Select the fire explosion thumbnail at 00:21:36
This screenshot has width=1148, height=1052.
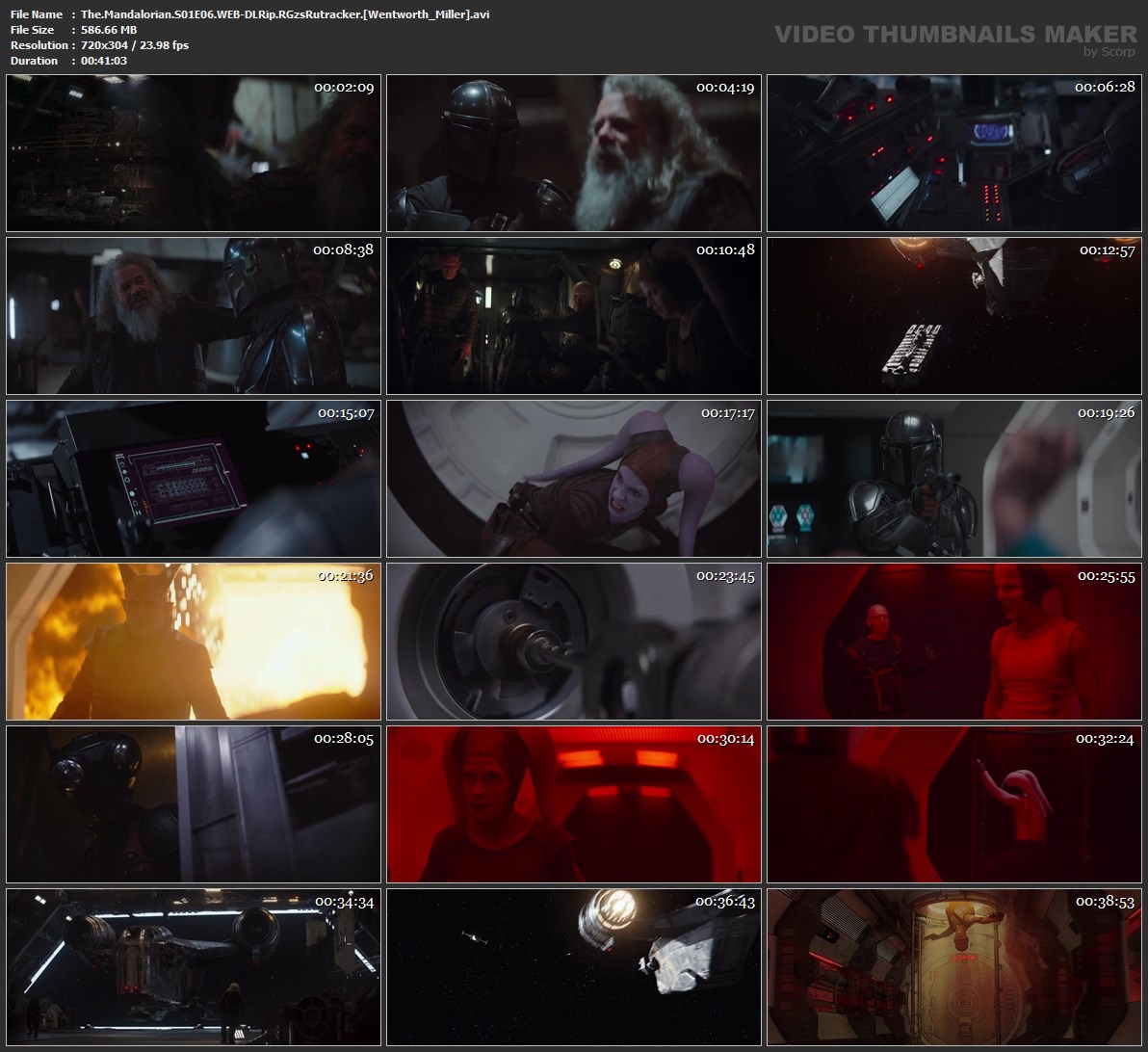pyautogui.click(x=194, y=642)
